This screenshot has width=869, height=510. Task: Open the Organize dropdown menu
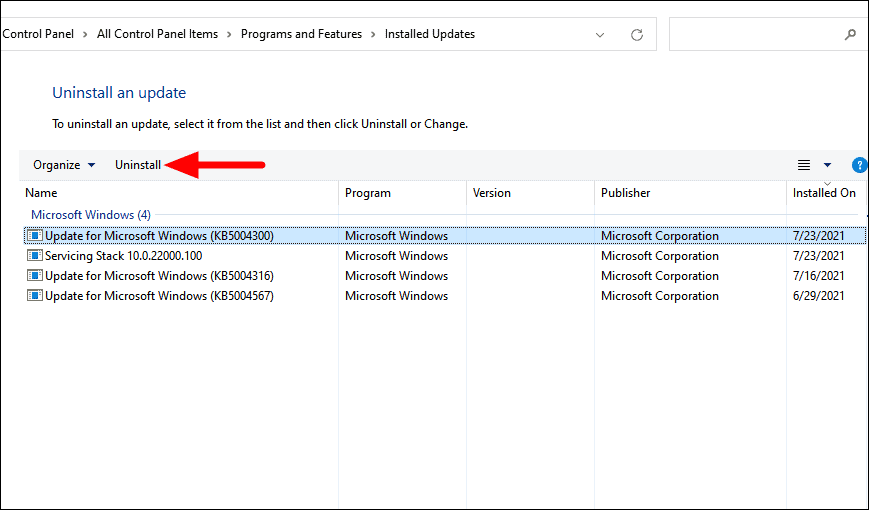(x=64, y=165)
